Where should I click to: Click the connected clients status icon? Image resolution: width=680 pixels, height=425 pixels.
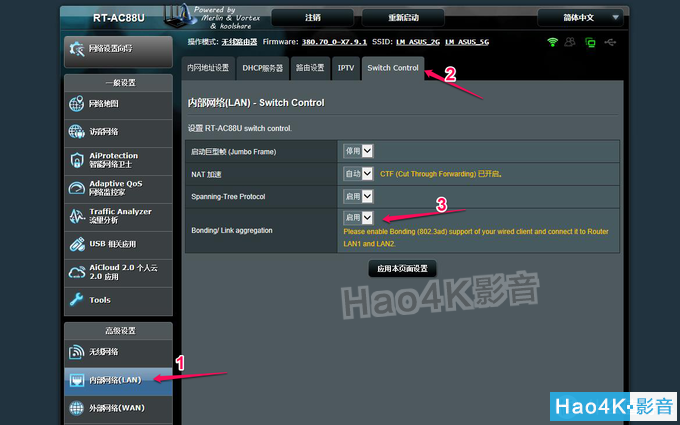(570, 42)
